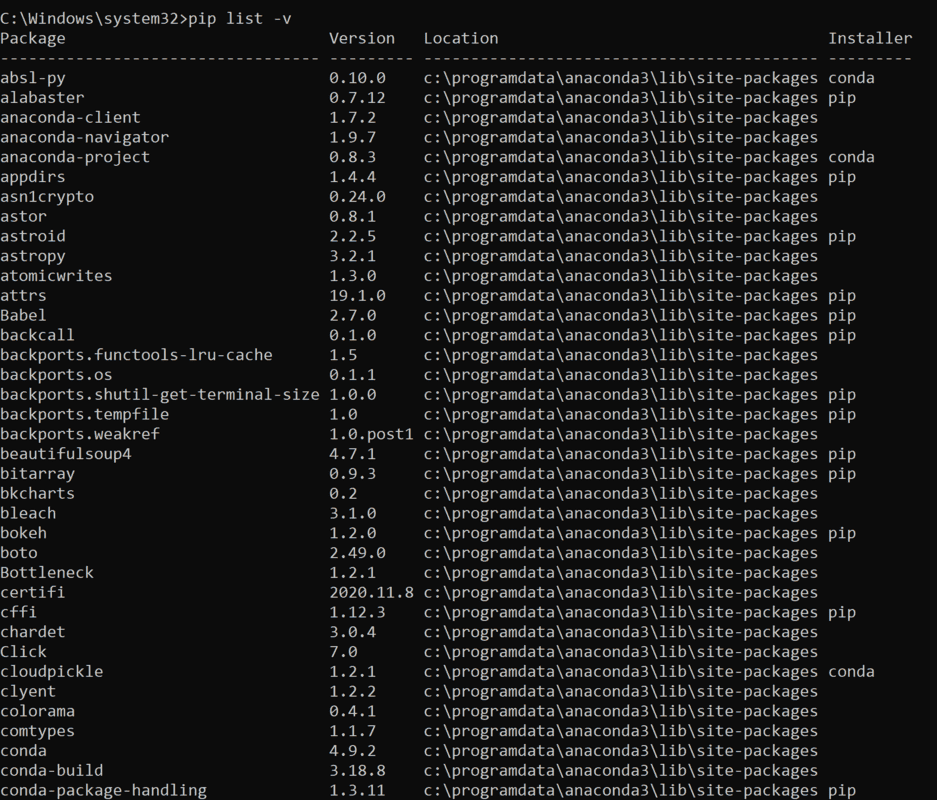Click the colorama package name

[38, 711]
